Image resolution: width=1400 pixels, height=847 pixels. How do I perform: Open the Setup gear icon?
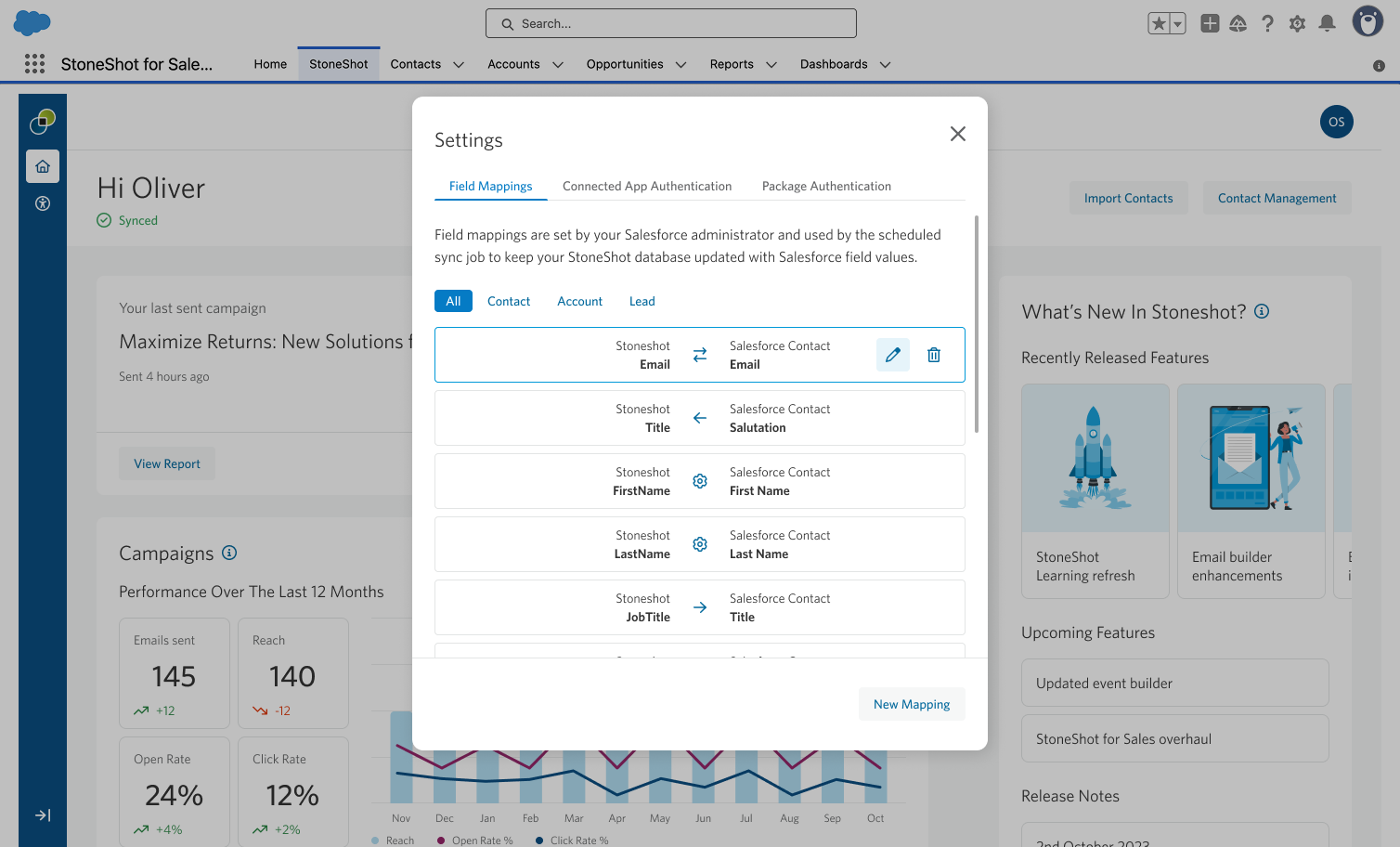pos(1297,23)
